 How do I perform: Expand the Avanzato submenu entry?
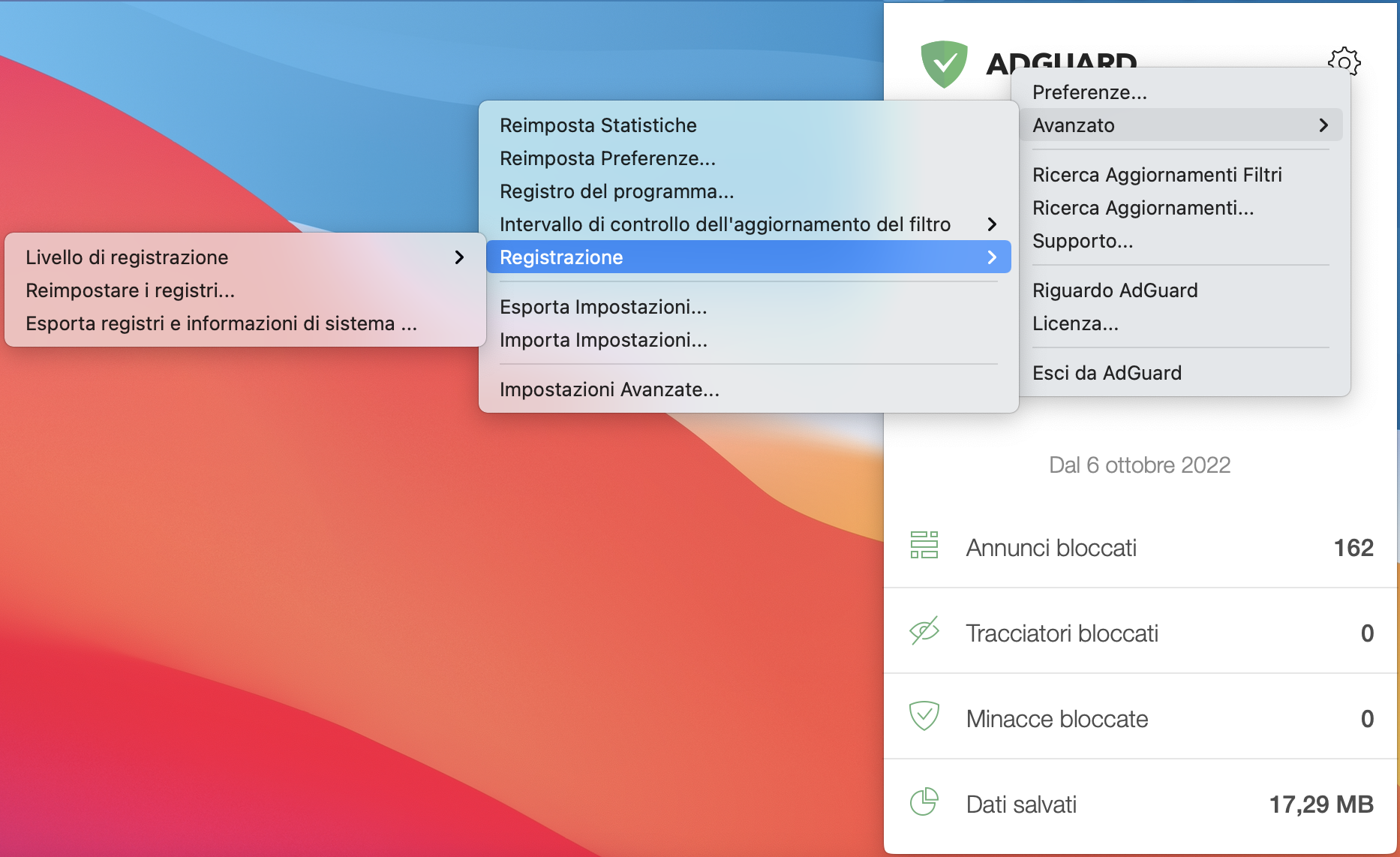click(1181, 125)
